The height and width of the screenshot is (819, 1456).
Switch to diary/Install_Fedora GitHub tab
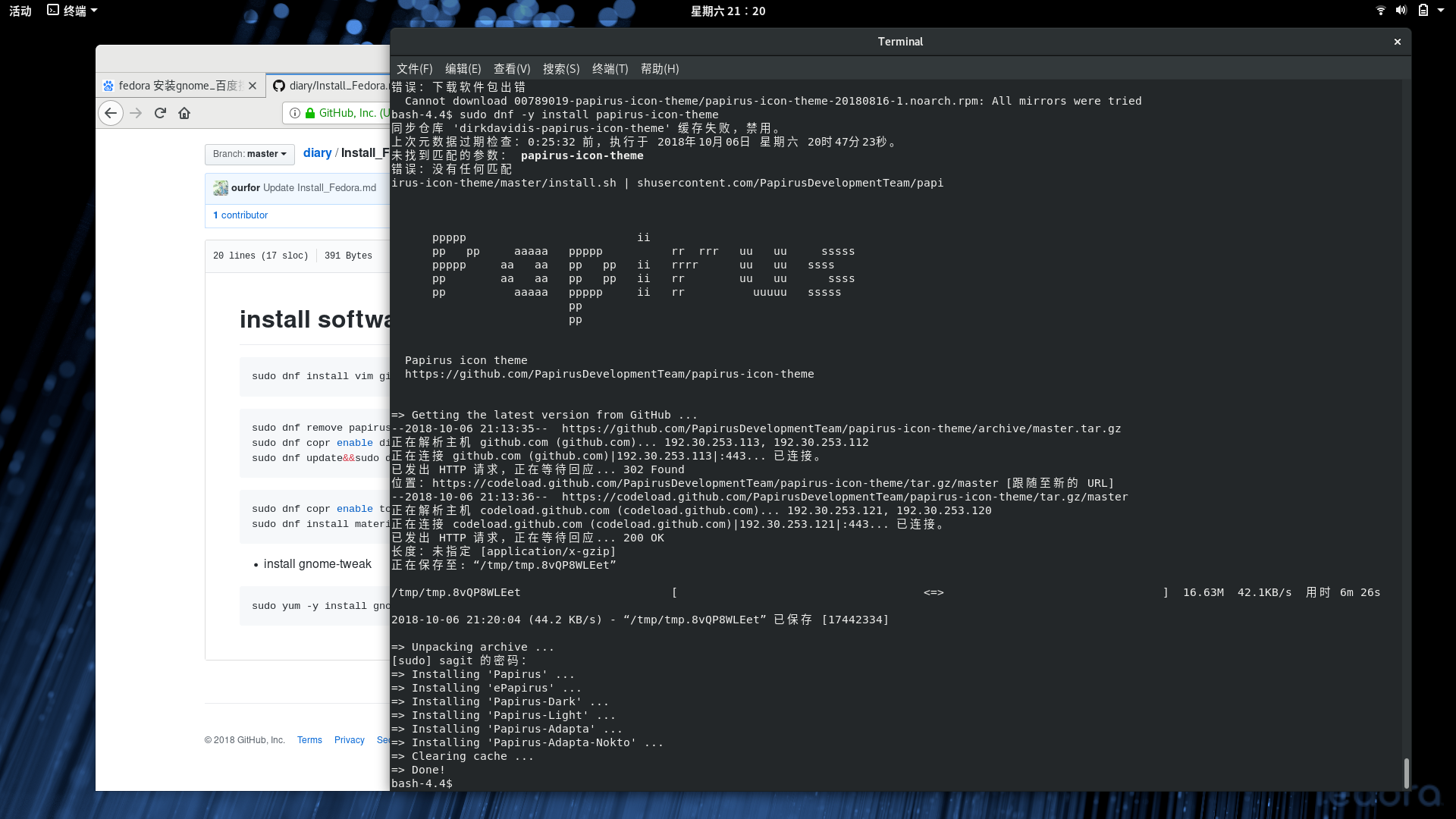pyautogui.click(x=332, y=86)
